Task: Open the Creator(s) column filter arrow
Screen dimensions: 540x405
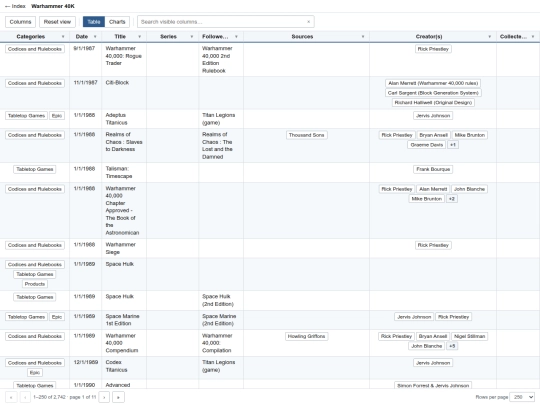Action: [x=489, y=37]
